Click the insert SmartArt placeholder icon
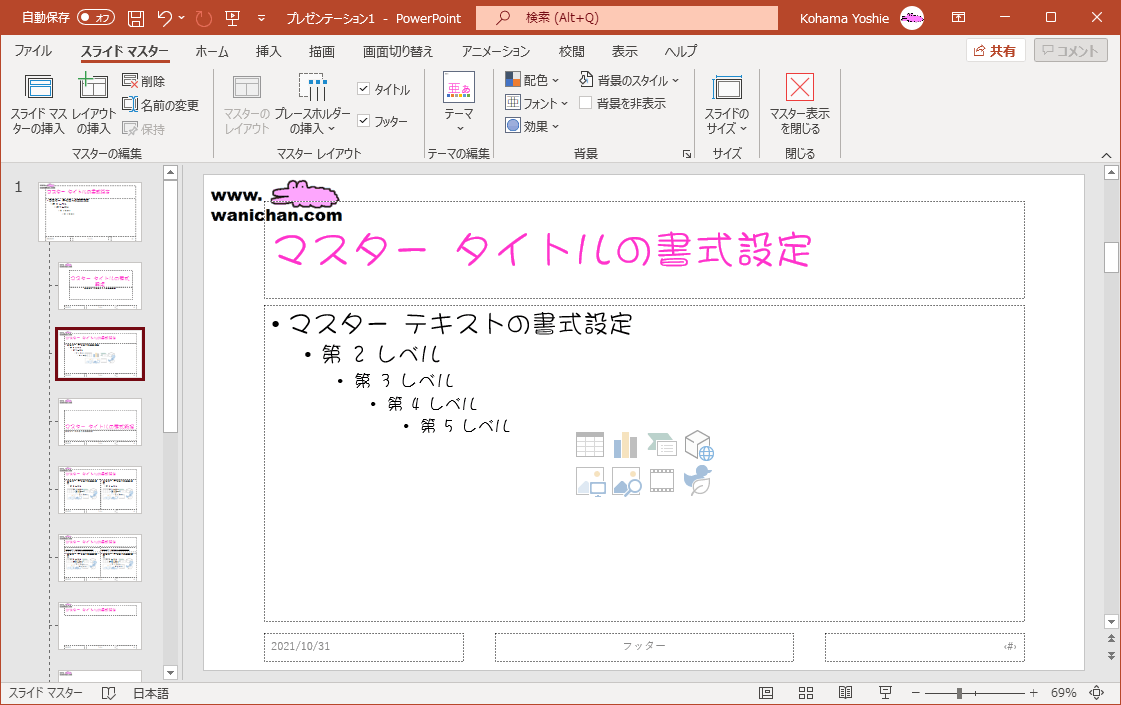Screen dimensions: 1121x705 pyautogui.click(x=662, y=445)
